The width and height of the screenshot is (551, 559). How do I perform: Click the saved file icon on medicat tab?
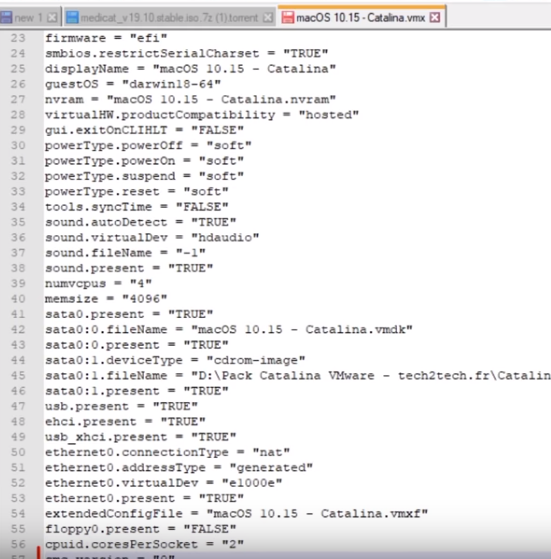(72, 17)
